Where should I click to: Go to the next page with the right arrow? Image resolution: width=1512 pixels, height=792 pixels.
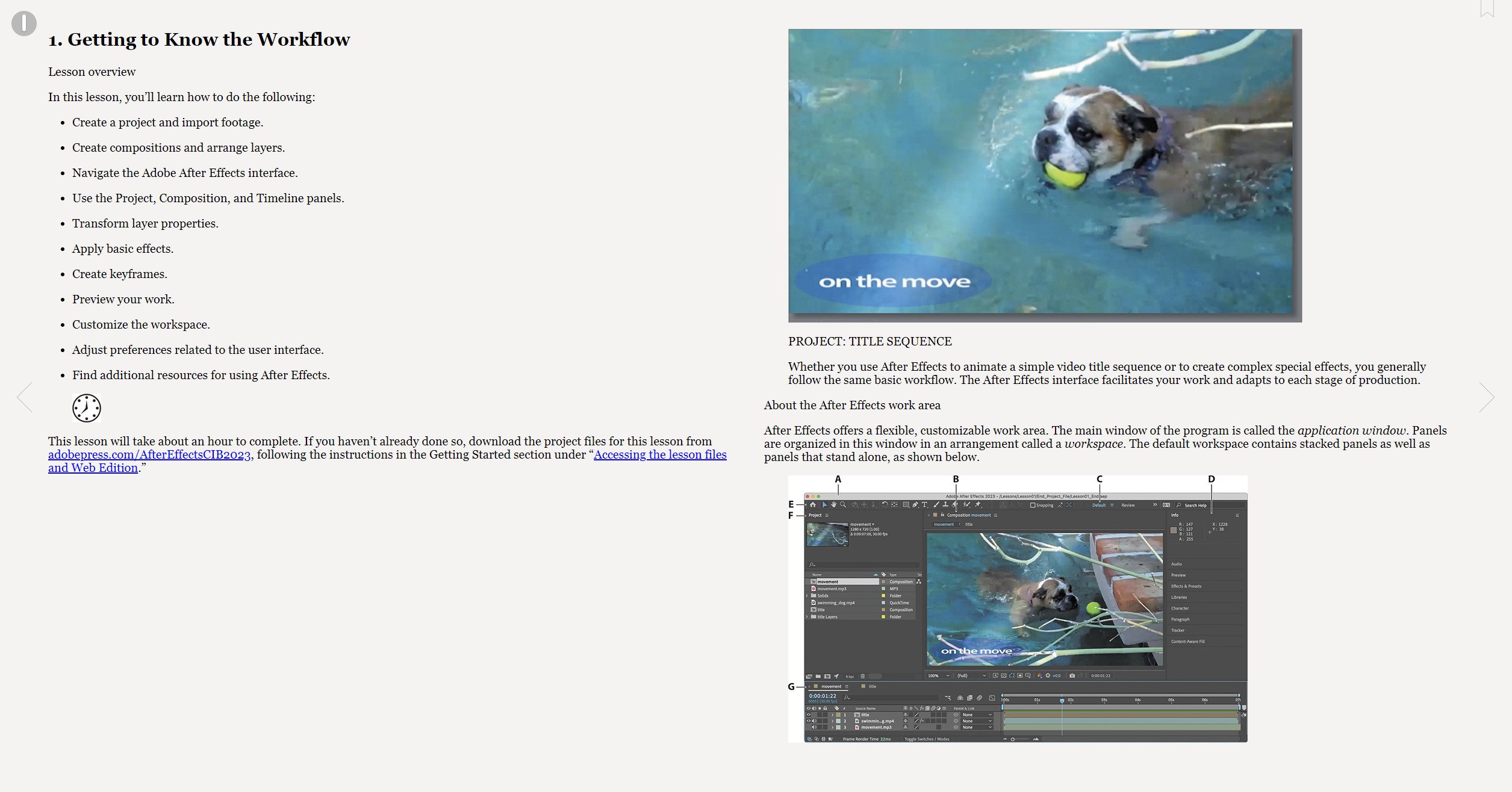tap(1486, 397)
